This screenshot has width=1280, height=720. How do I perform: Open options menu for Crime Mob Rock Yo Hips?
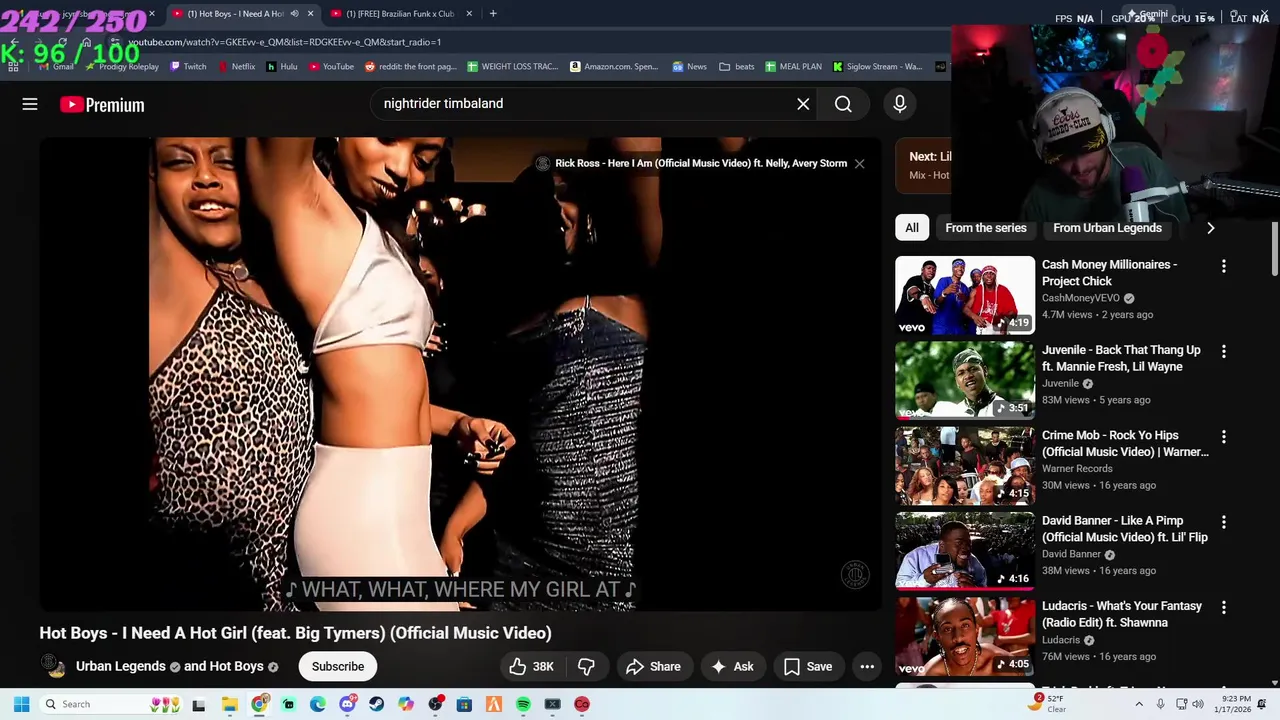click(x=1223, y=437)
